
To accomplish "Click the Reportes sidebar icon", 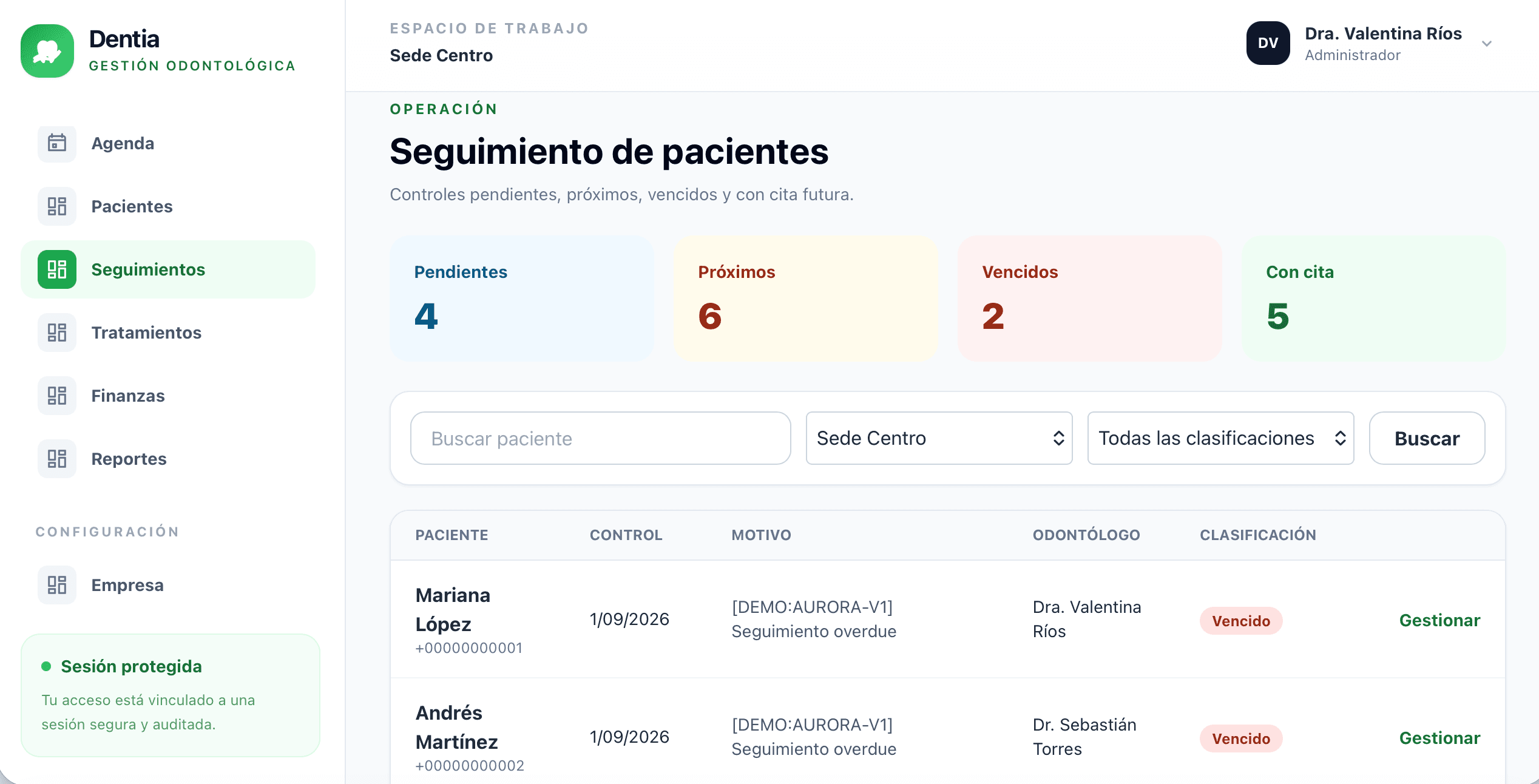I will (x=57, y=459).
